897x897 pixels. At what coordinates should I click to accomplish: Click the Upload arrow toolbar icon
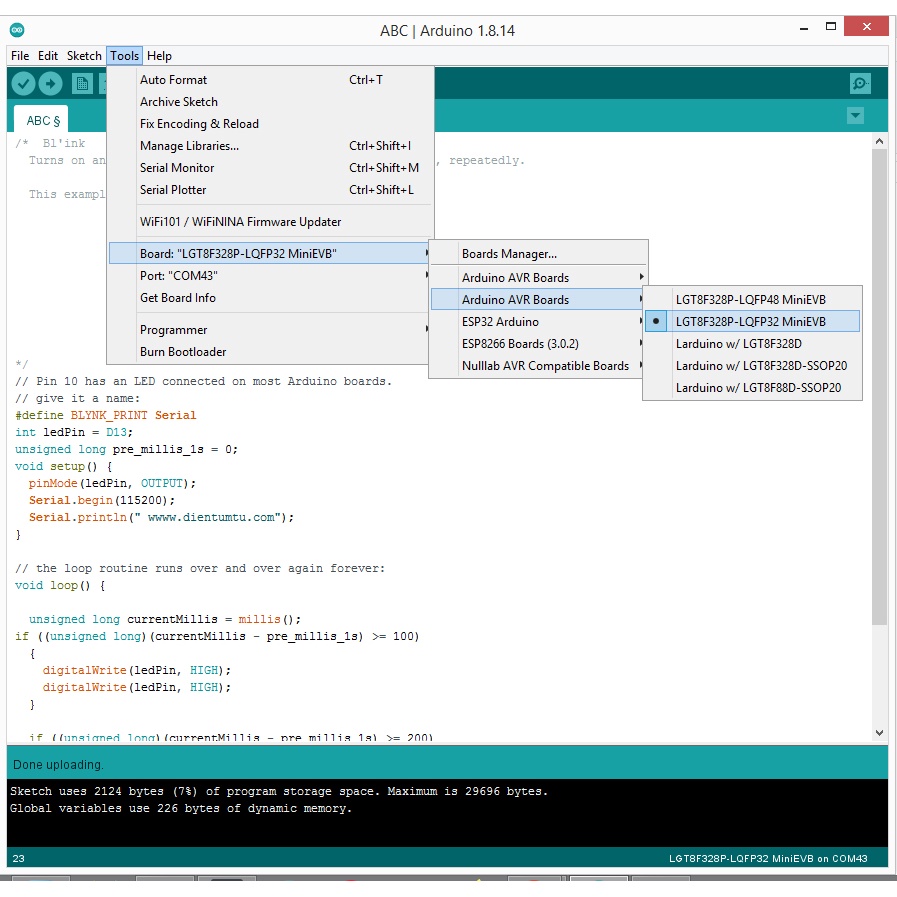click(50, 84)
